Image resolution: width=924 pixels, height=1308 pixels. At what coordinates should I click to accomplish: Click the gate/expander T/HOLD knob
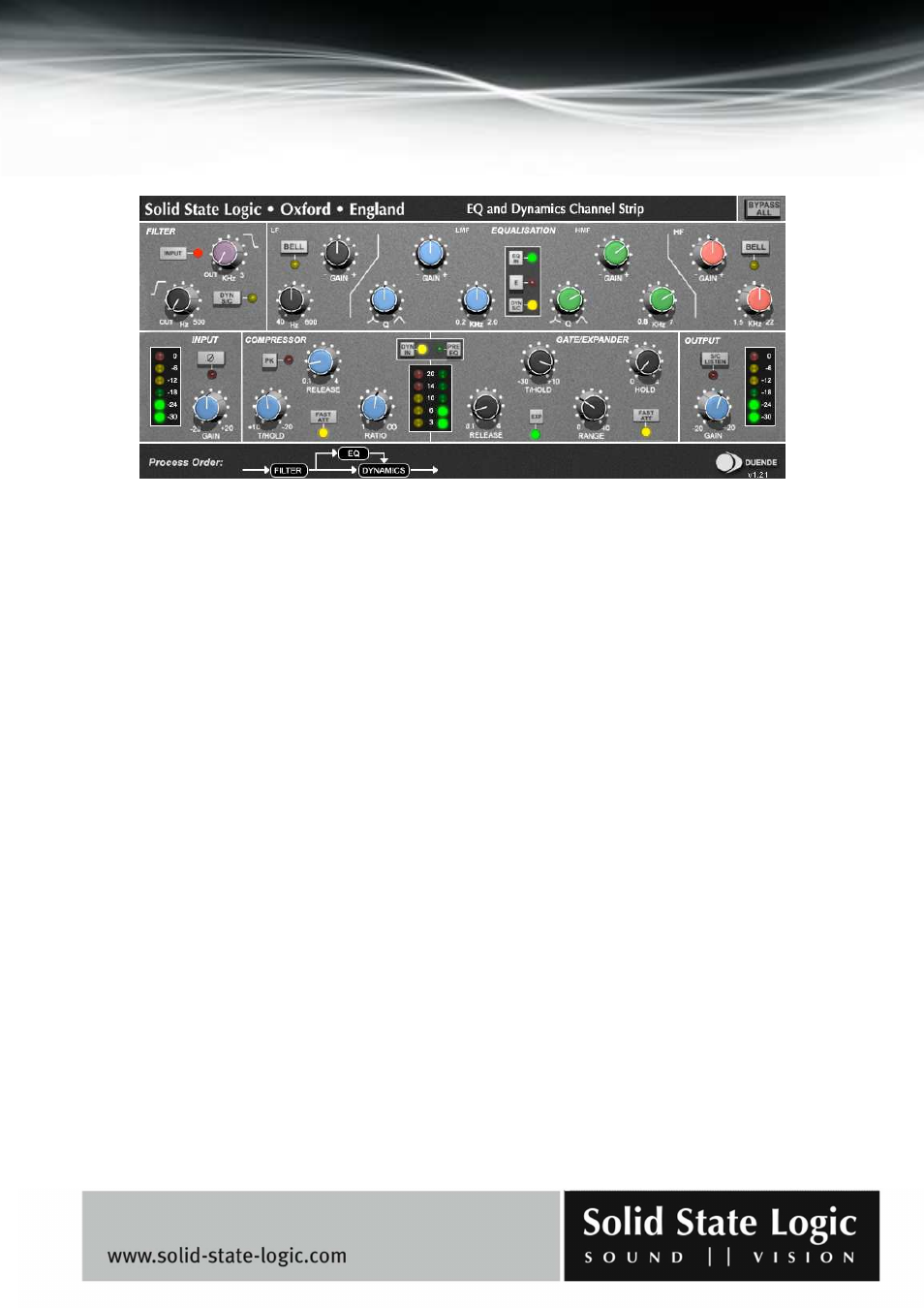(x=539, y=361)
